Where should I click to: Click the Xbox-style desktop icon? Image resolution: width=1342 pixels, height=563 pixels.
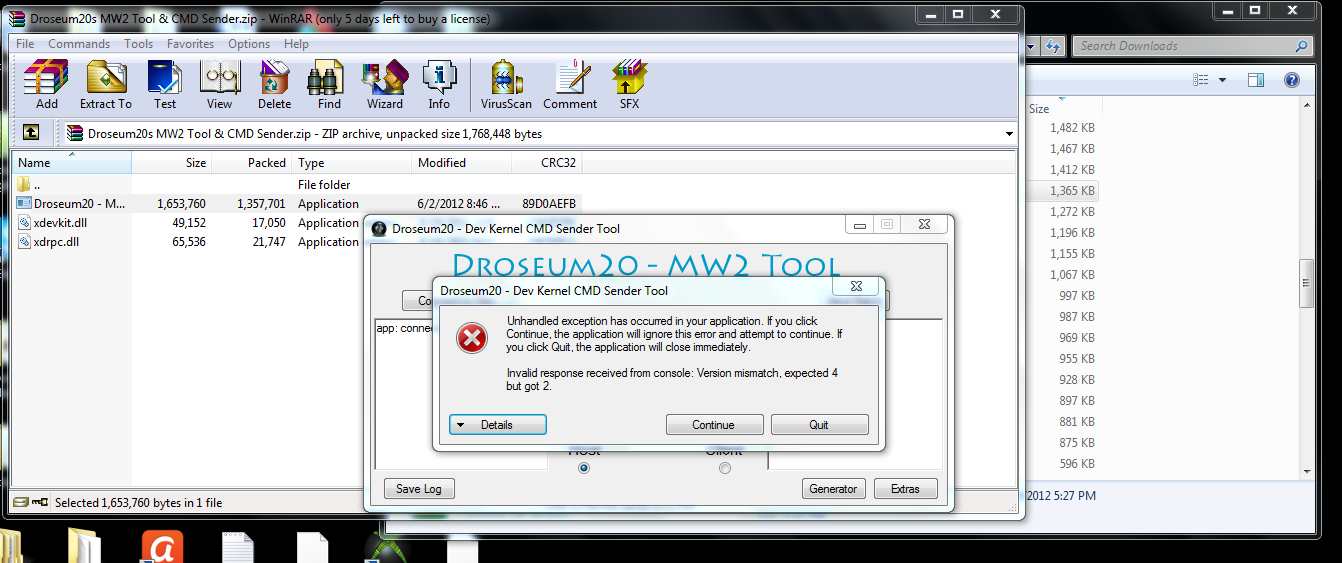[385, 549]
